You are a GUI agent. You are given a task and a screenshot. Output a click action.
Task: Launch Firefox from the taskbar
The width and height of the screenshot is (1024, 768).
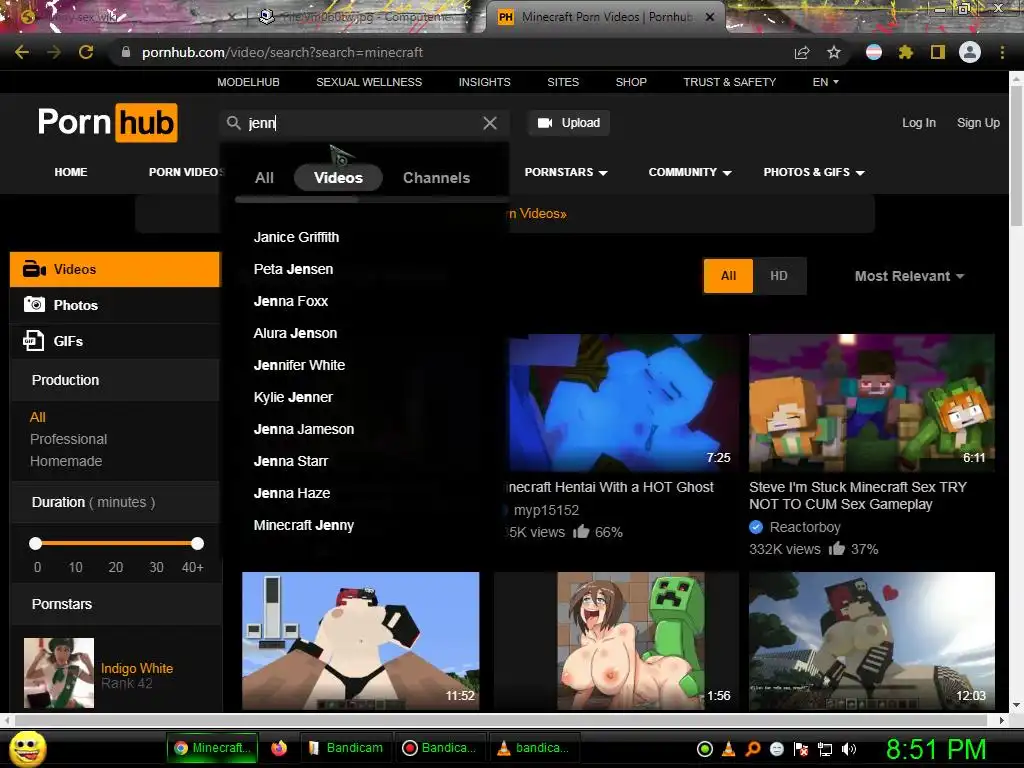279,748
